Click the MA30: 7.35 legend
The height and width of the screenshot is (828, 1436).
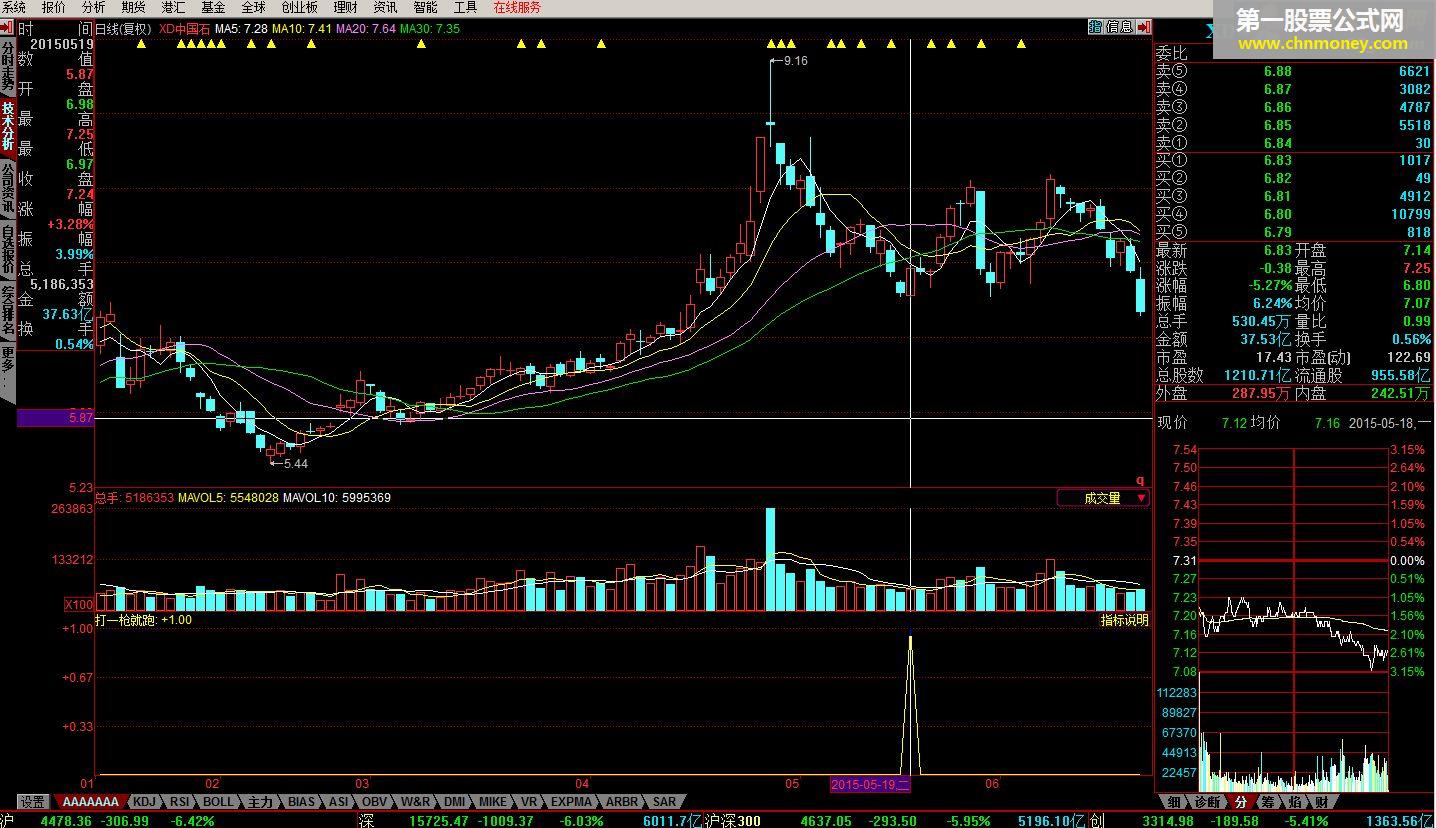430,28
